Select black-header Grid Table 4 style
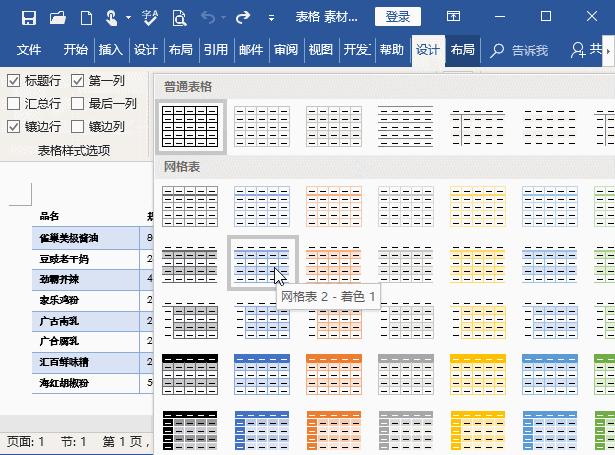The width and height of the screenshot is (615, 455). [x=190, y=375]
